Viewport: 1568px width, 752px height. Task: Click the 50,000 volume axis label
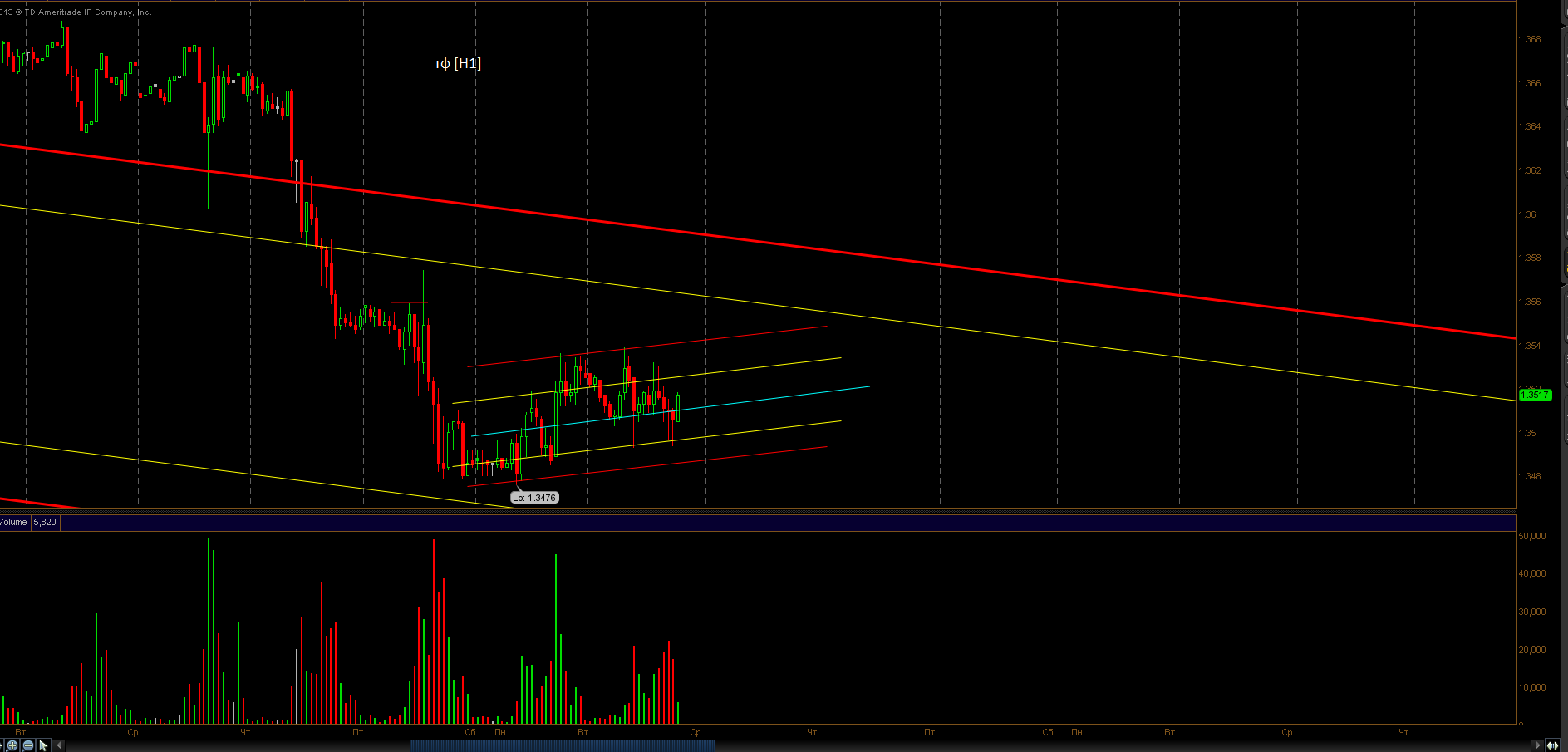point(1532,536)
